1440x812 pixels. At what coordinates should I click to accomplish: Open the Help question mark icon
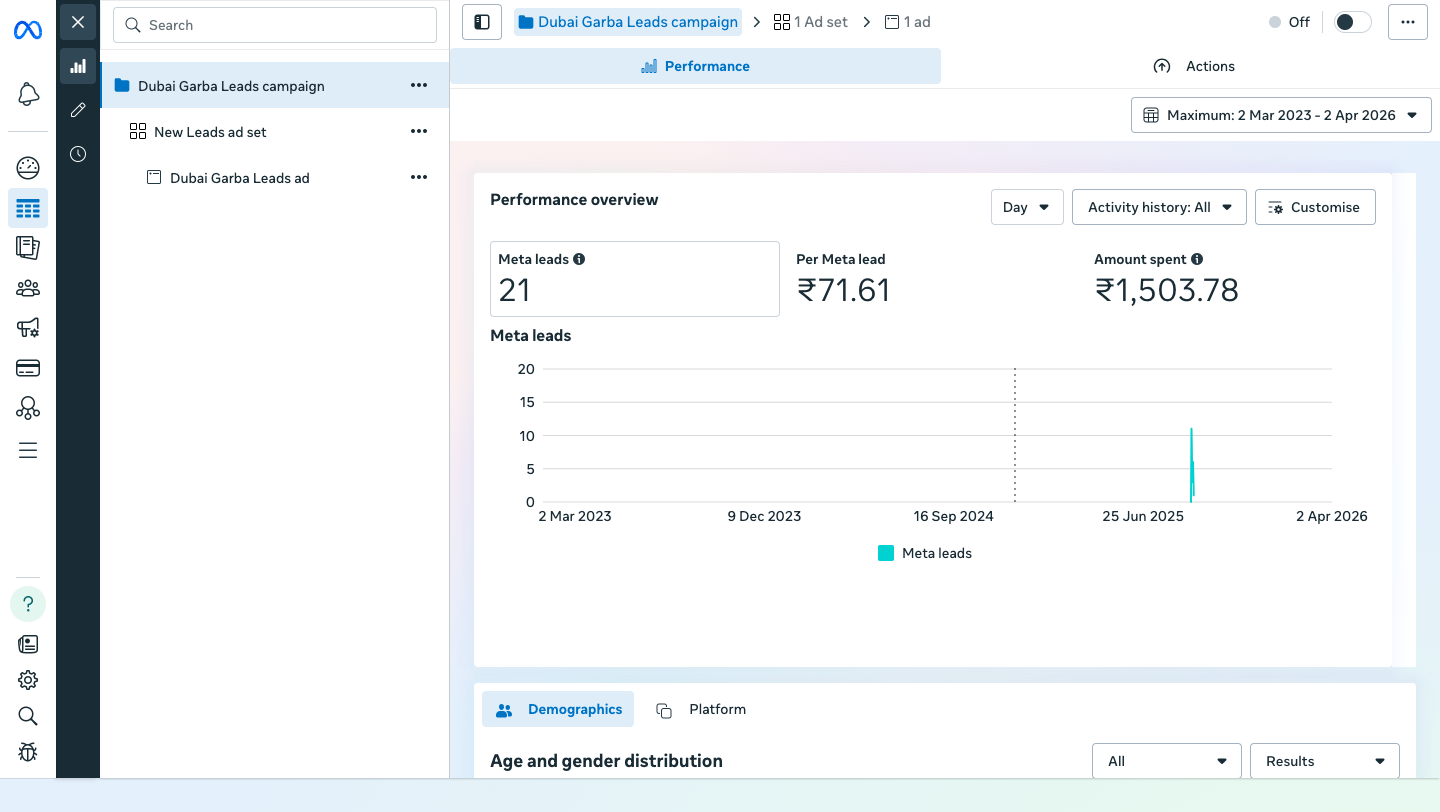point(28,604)
